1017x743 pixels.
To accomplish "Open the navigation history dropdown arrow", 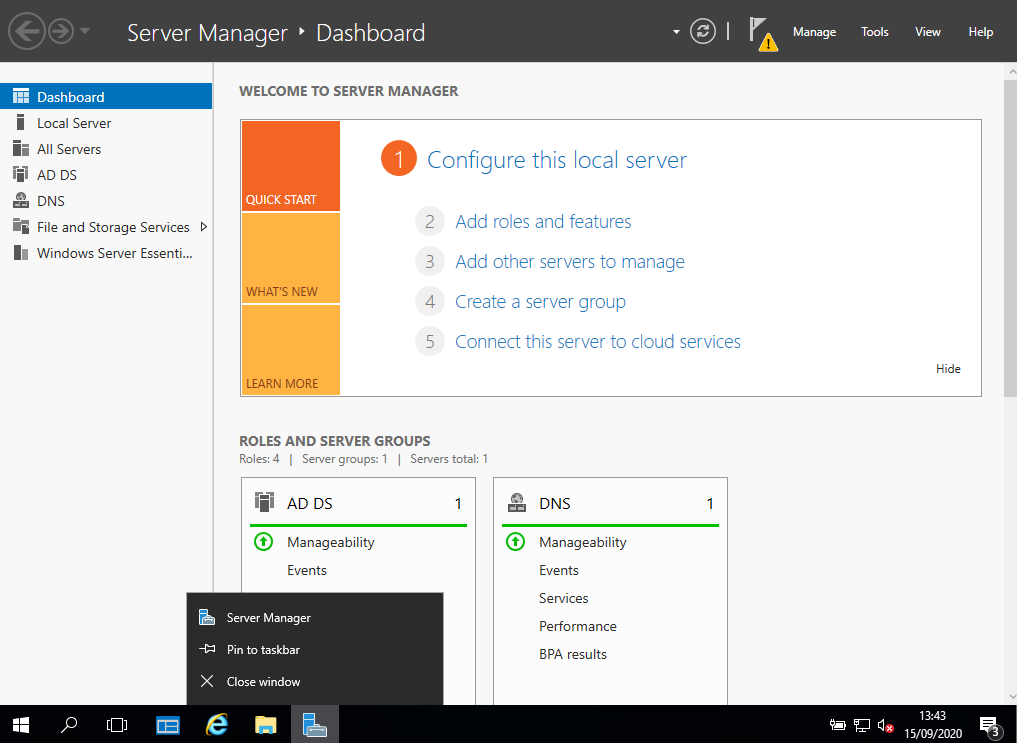I will coord(85,31).
